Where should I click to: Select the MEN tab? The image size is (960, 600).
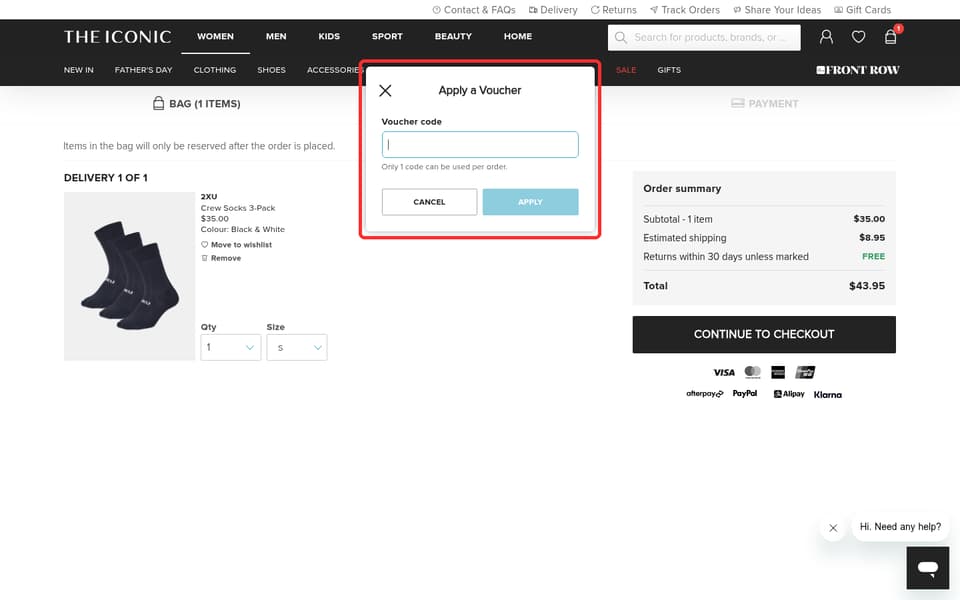tap(276, 36)
